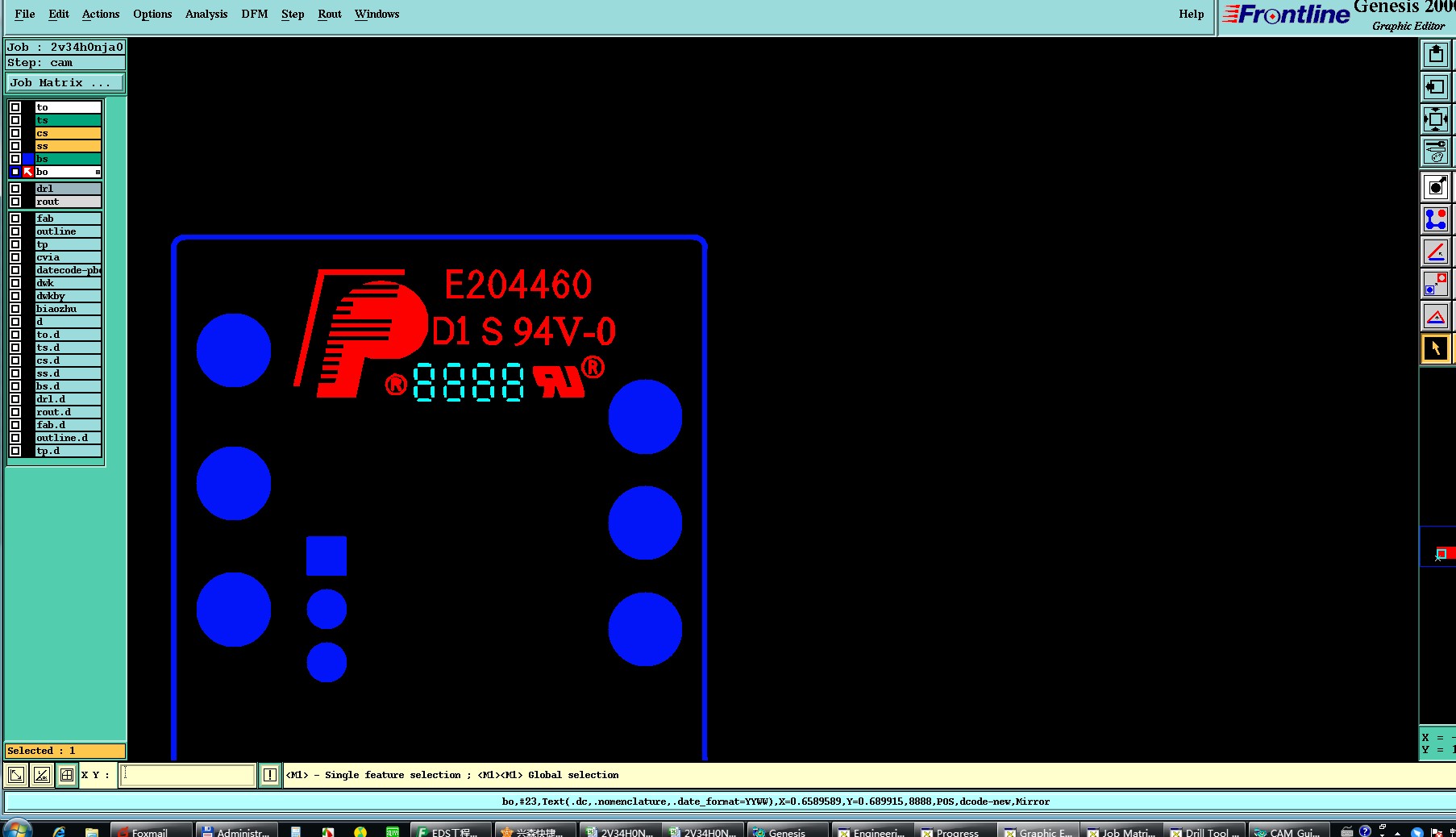1456x837 pixels.
Task: Open the Actions menu
Action: [x=101, y=14]
